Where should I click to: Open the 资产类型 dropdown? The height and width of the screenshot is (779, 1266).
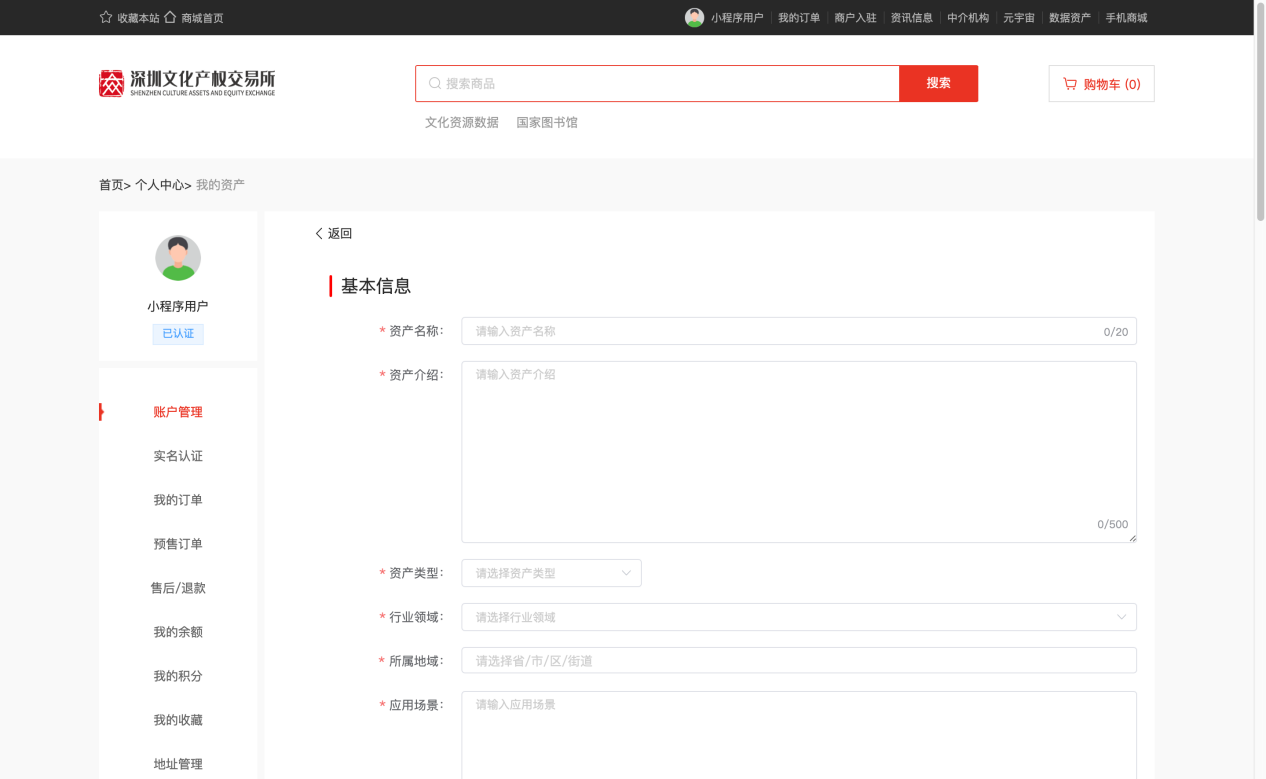coord(551,573)
